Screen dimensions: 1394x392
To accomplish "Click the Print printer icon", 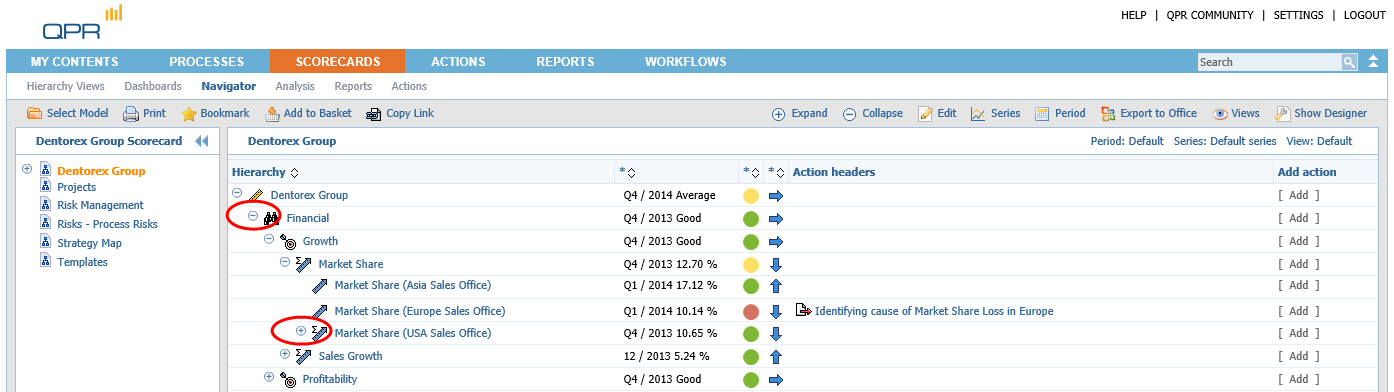I will point(130,113).
